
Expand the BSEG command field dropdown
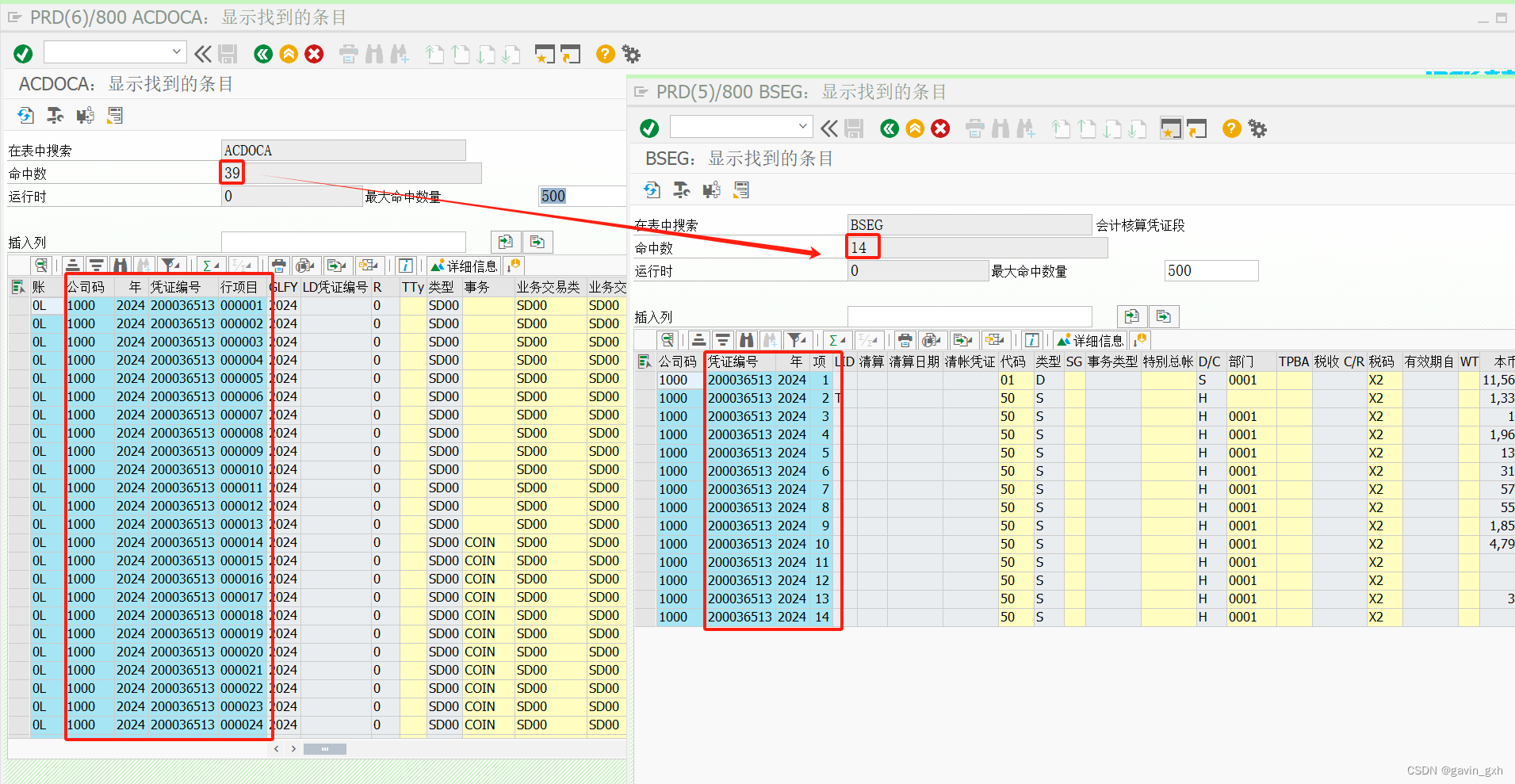(803, 126)
